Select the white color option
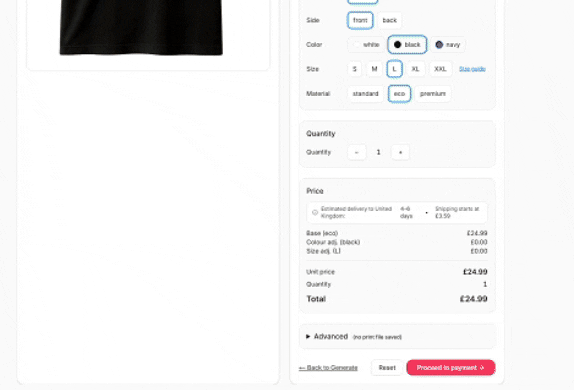The width and height of the screenshot is (574, 390). point(366,45)
